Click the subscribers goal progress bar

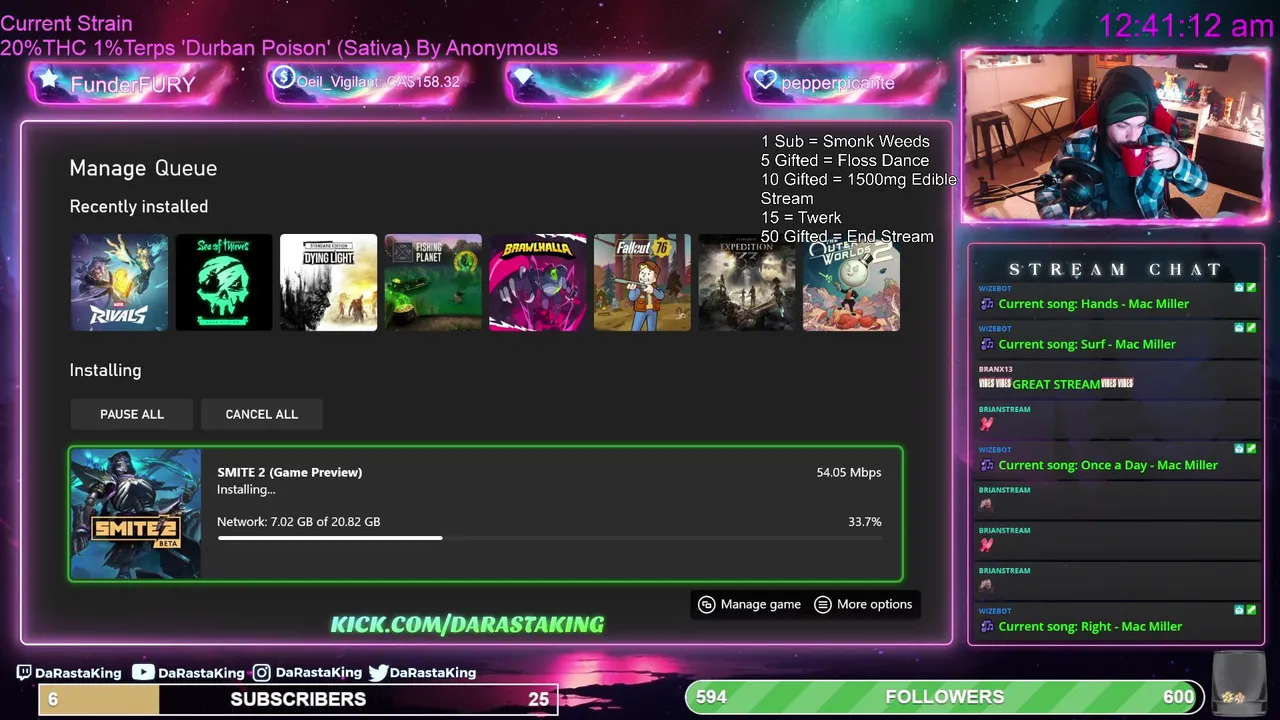(298, 699)
